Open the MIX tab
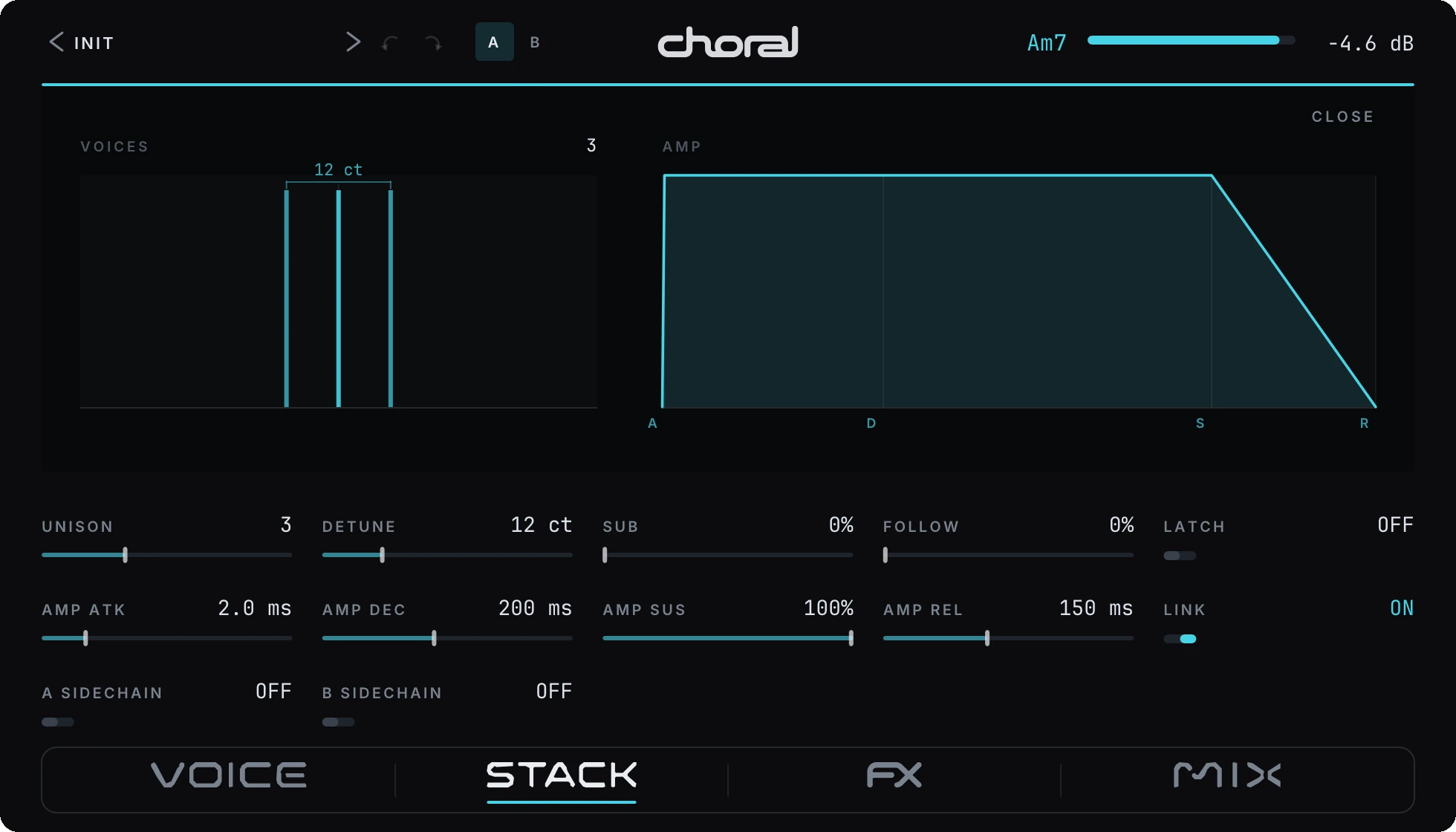The image size is (1456, 832). click(x=1227, y=776)
